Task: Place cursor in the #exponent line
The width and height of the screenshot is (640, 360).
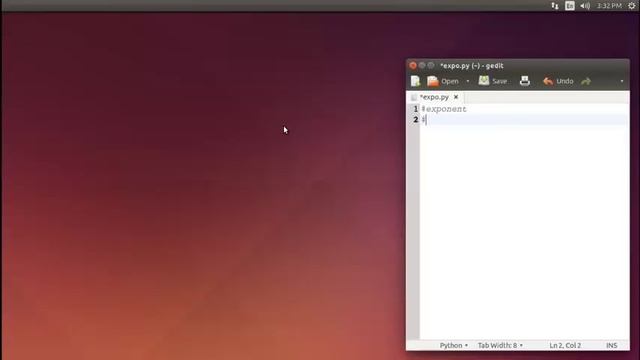Action: point(444,109)
